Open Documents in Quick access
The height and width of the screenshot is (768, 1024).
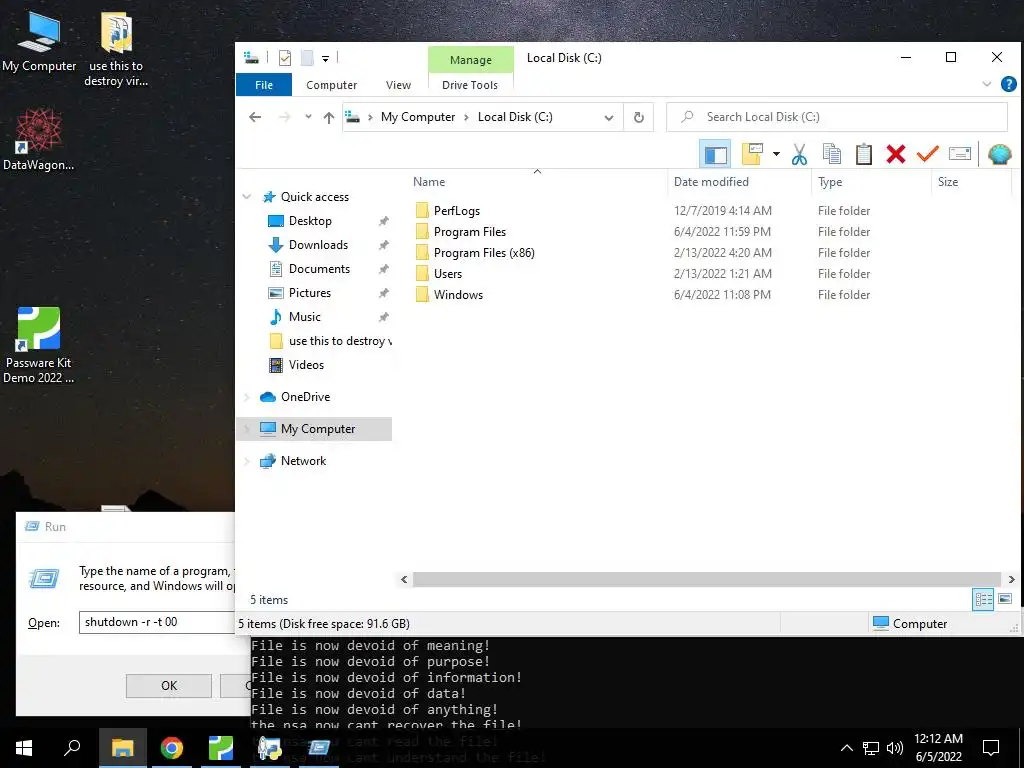click(x=319, y=269)
